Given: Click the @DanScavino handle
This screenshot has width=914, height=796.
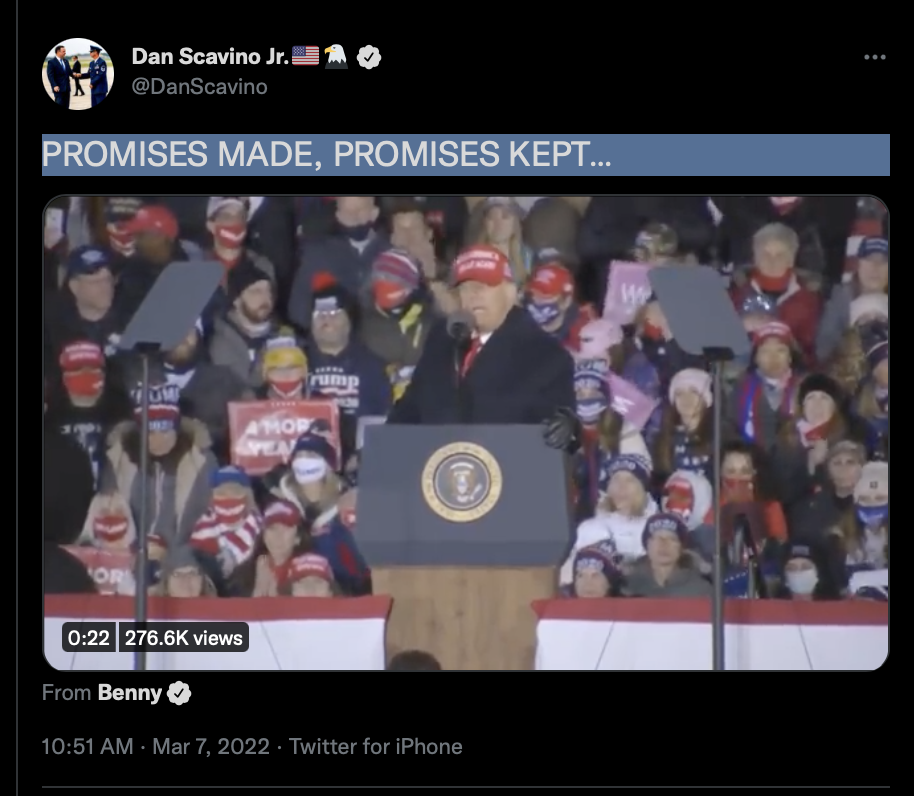Looking at the screenshot, I should [x=199, y=87].
